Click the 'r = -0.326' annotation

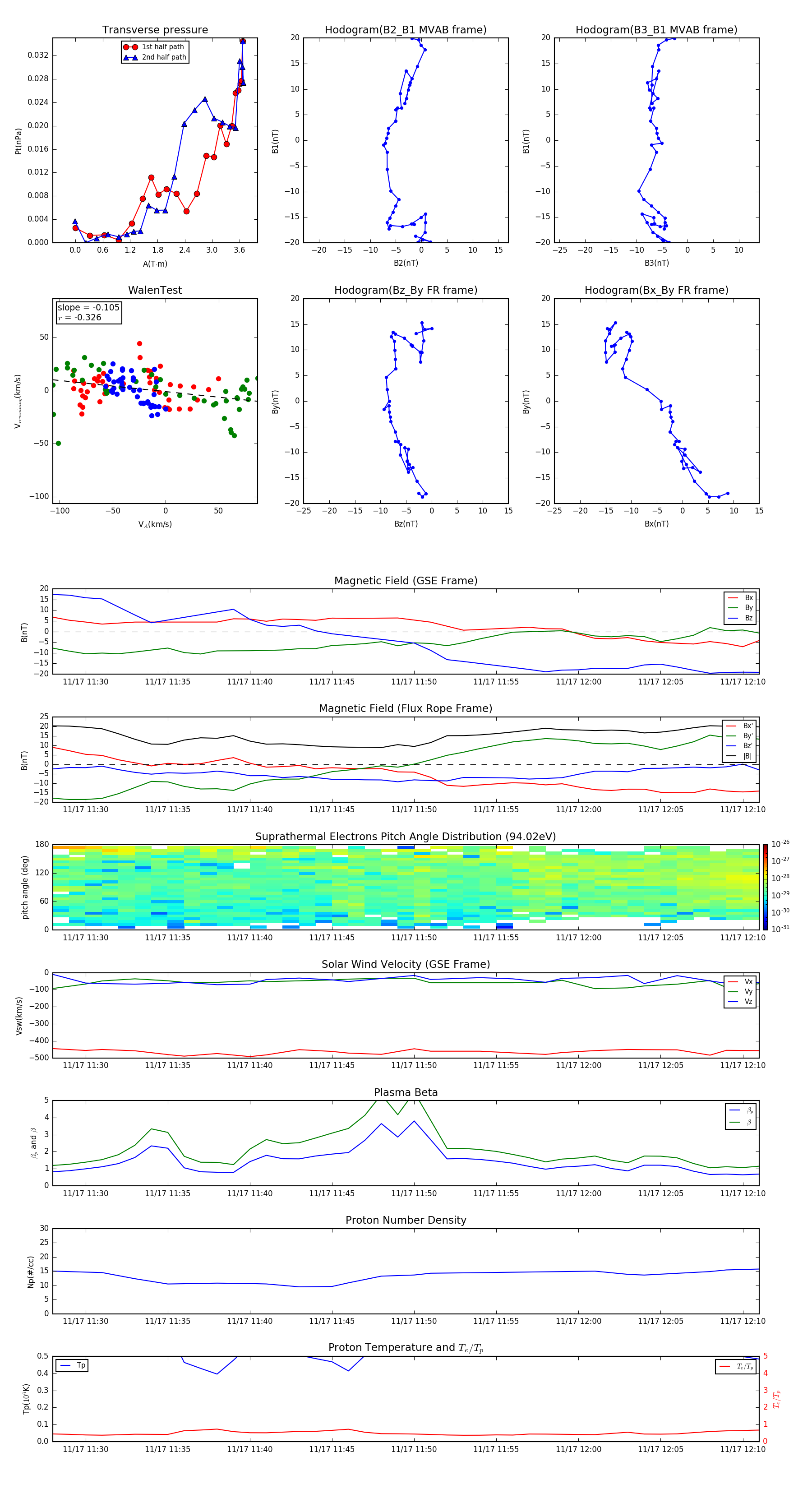click(80, 317)
